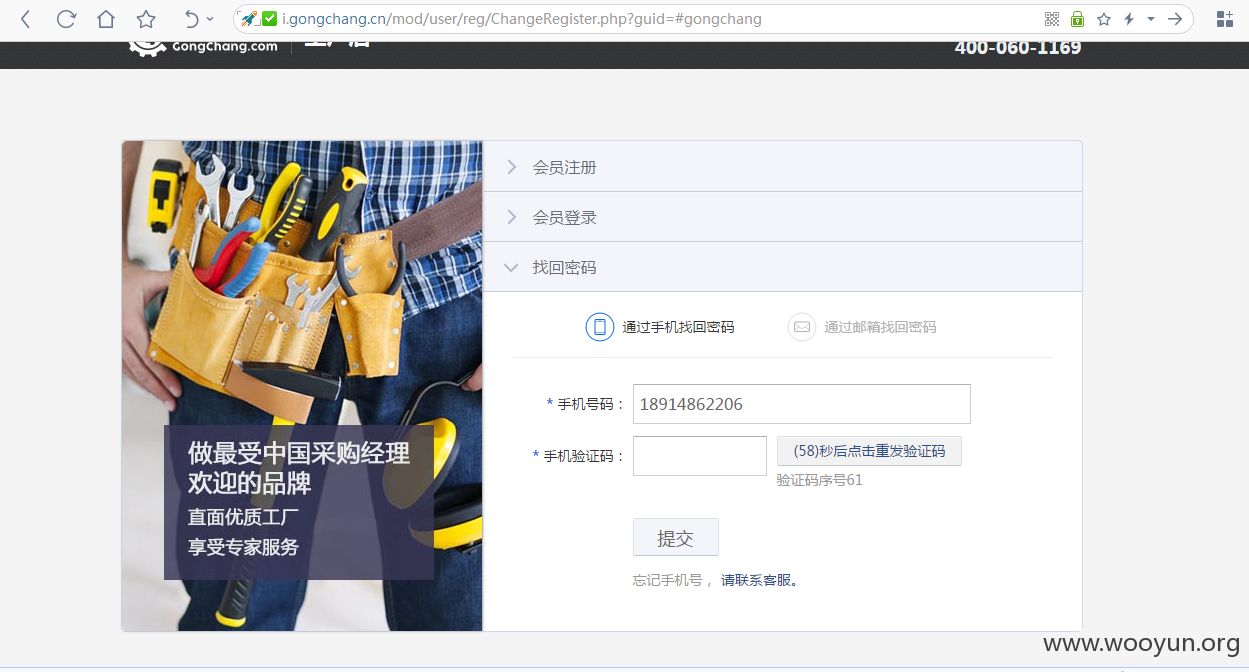
Task: Click the 直面优质工厂 text on banner
Action: click(x=243, y=517)
